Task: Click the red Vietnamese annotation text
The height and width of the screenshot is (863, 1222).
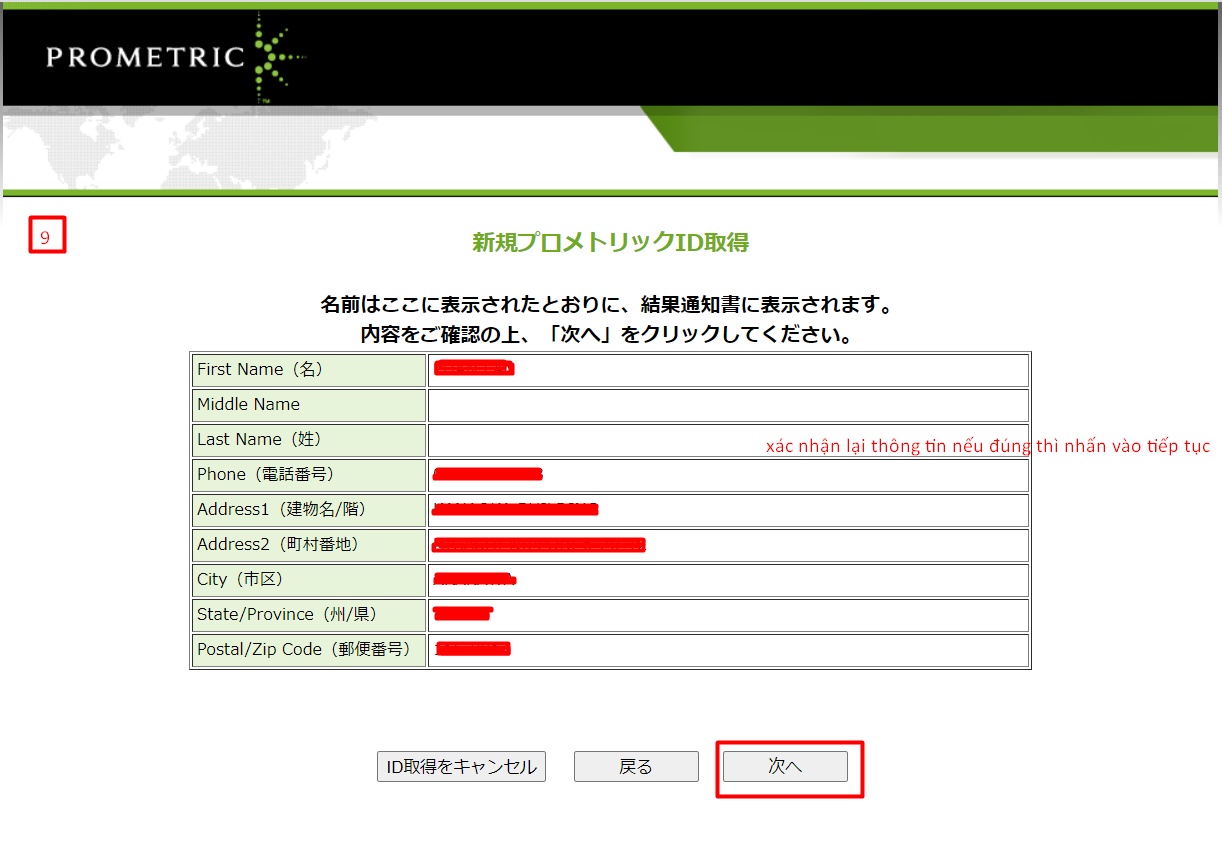Action: coord(987,446)
